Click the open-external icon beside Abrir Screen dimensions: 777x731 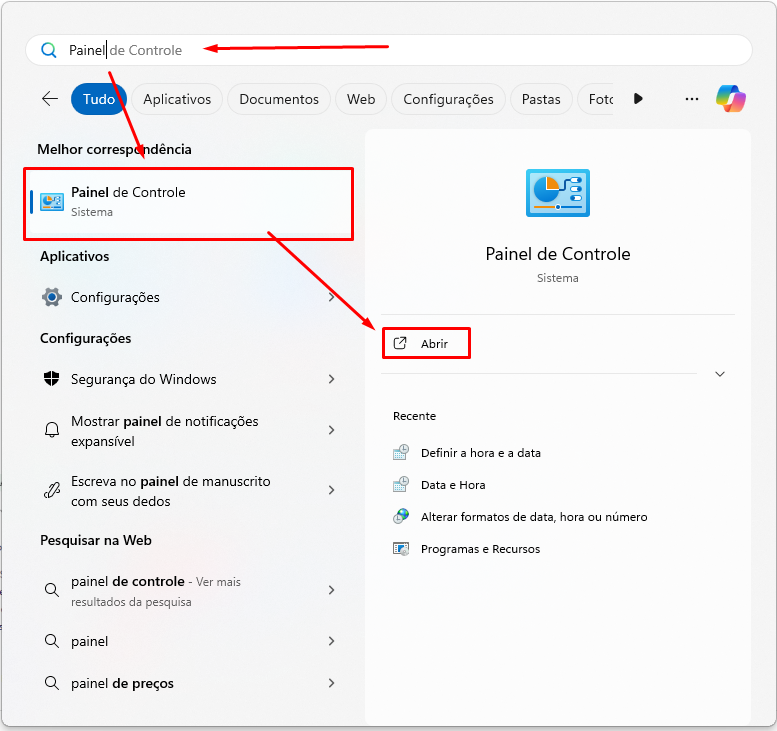(400, 343)
